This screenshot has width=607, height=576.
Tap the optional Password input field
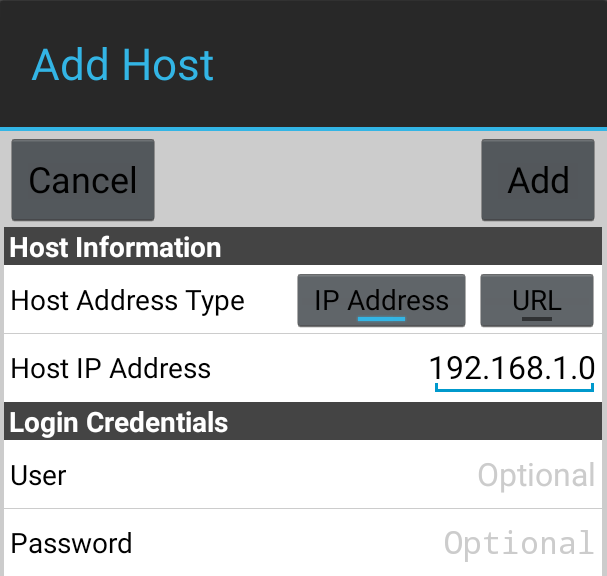519,543
